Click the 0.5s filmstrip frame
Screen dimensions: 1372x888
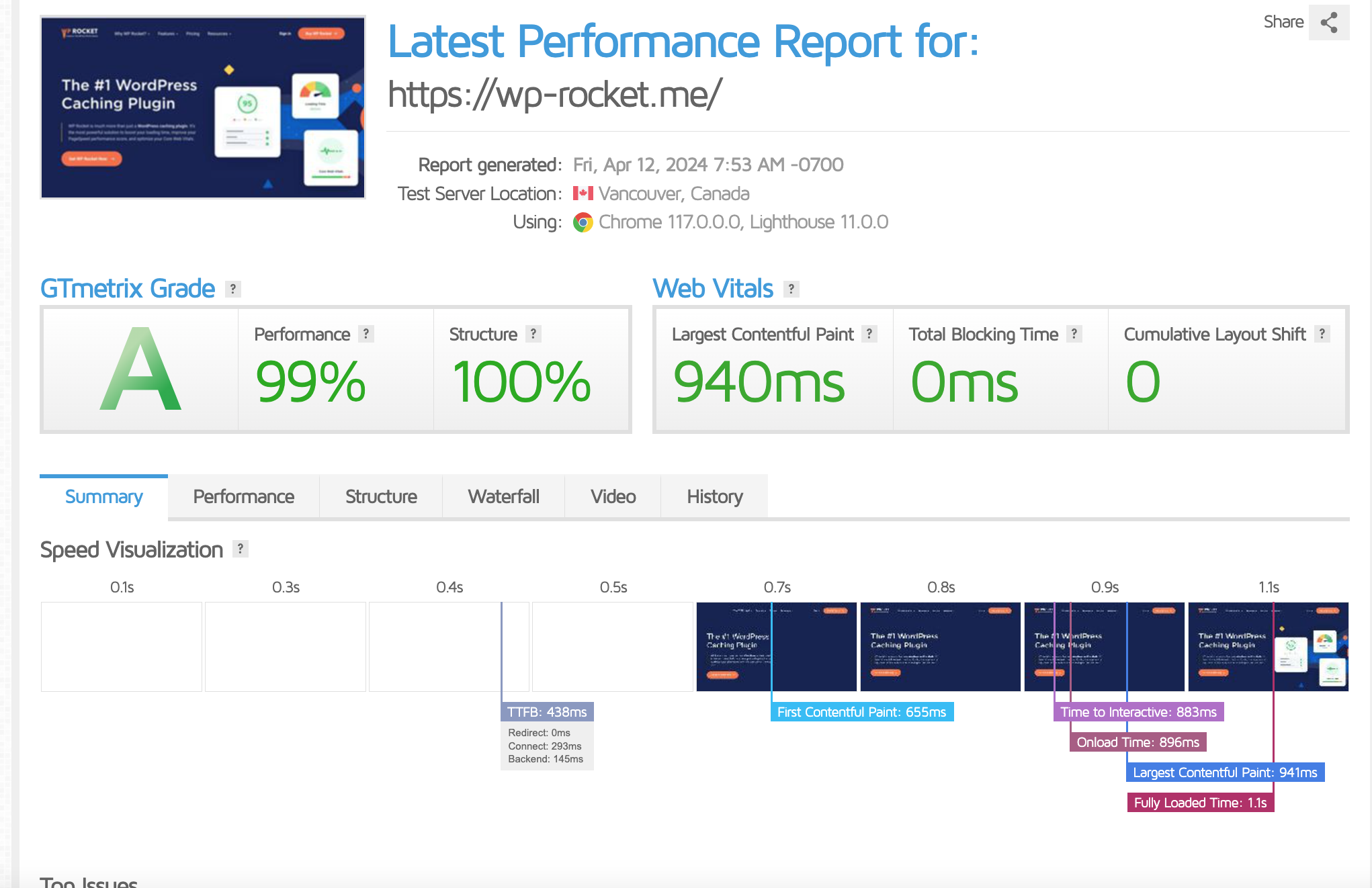(x=613, y=647)
